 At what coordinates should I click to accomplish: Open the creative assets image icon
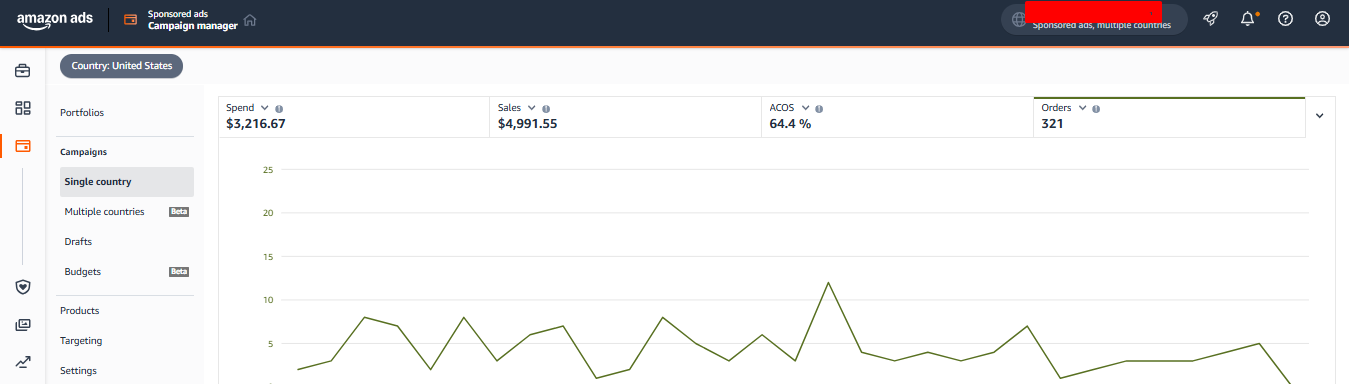(x=22, y=325)
